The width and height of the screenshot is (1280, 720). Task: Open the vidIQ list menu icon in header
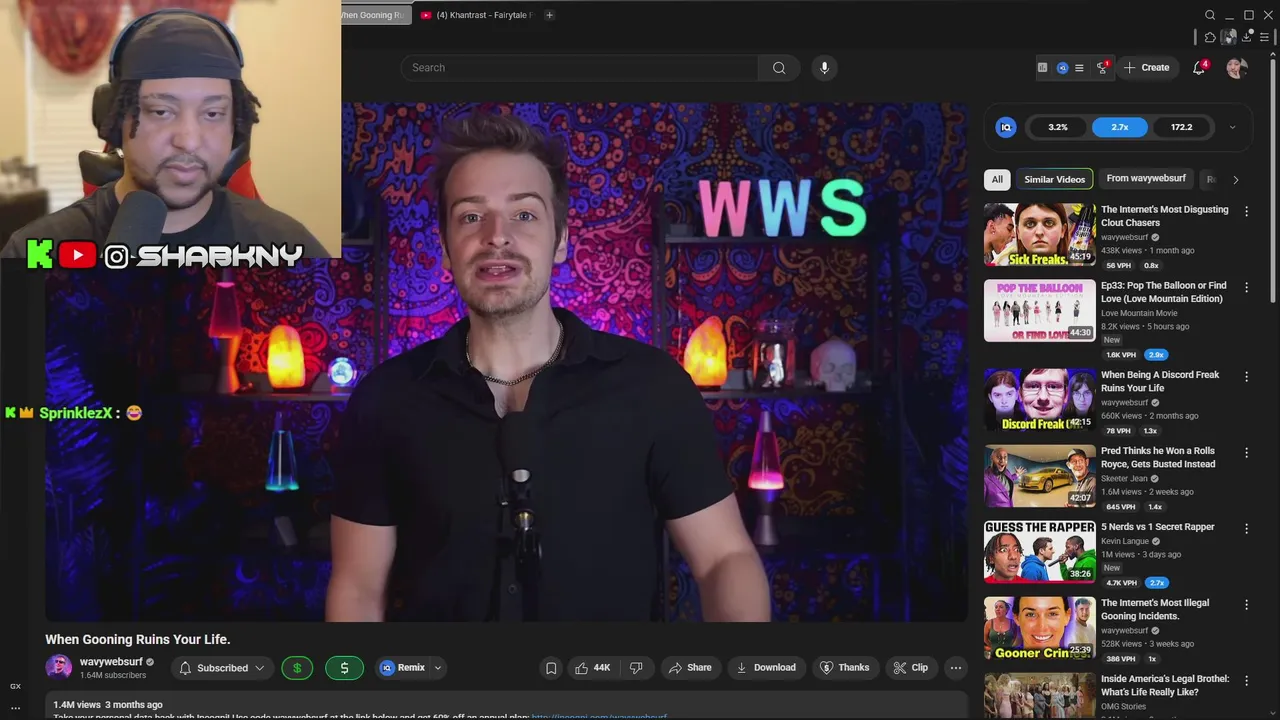coord(1079,68)
